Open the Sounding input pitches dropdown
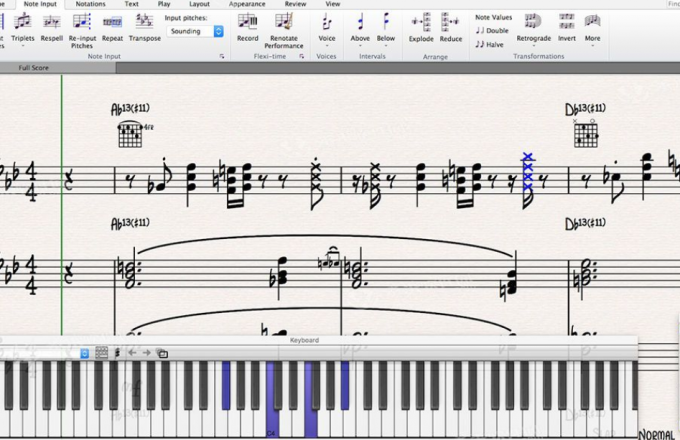This screenshot has height=440, width=680. coord(195,31)
